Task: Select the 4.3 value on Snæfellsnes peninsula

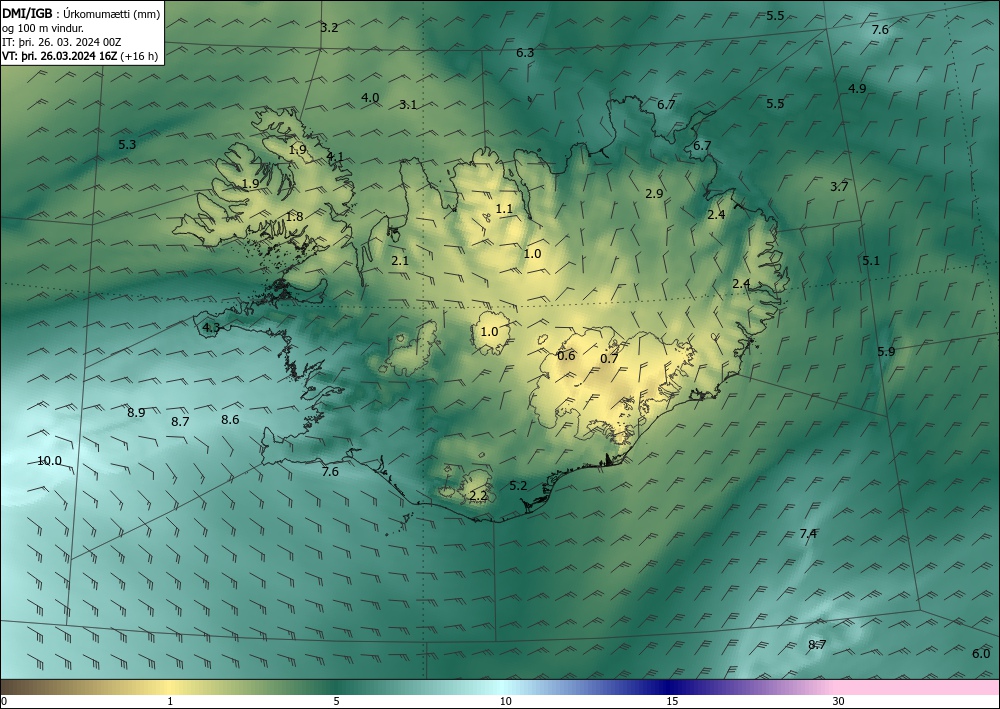Action: (x=211, y=328)
